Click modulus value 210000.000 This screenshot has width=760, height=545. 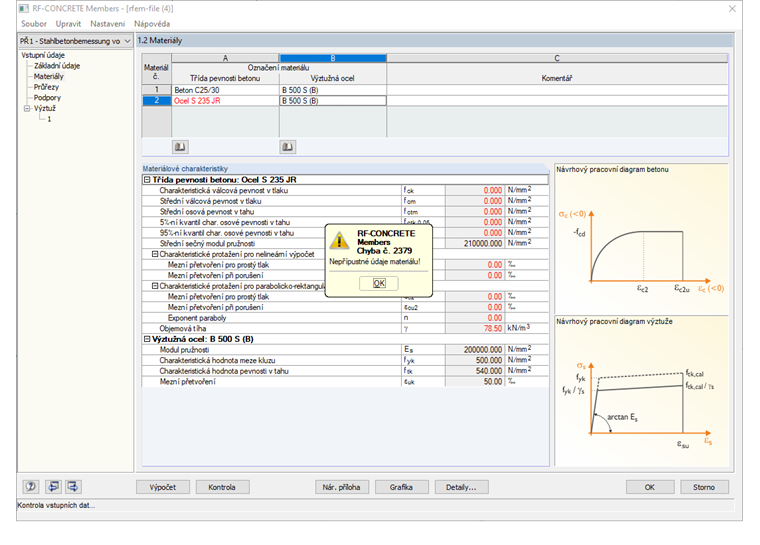tap(475, 243)
